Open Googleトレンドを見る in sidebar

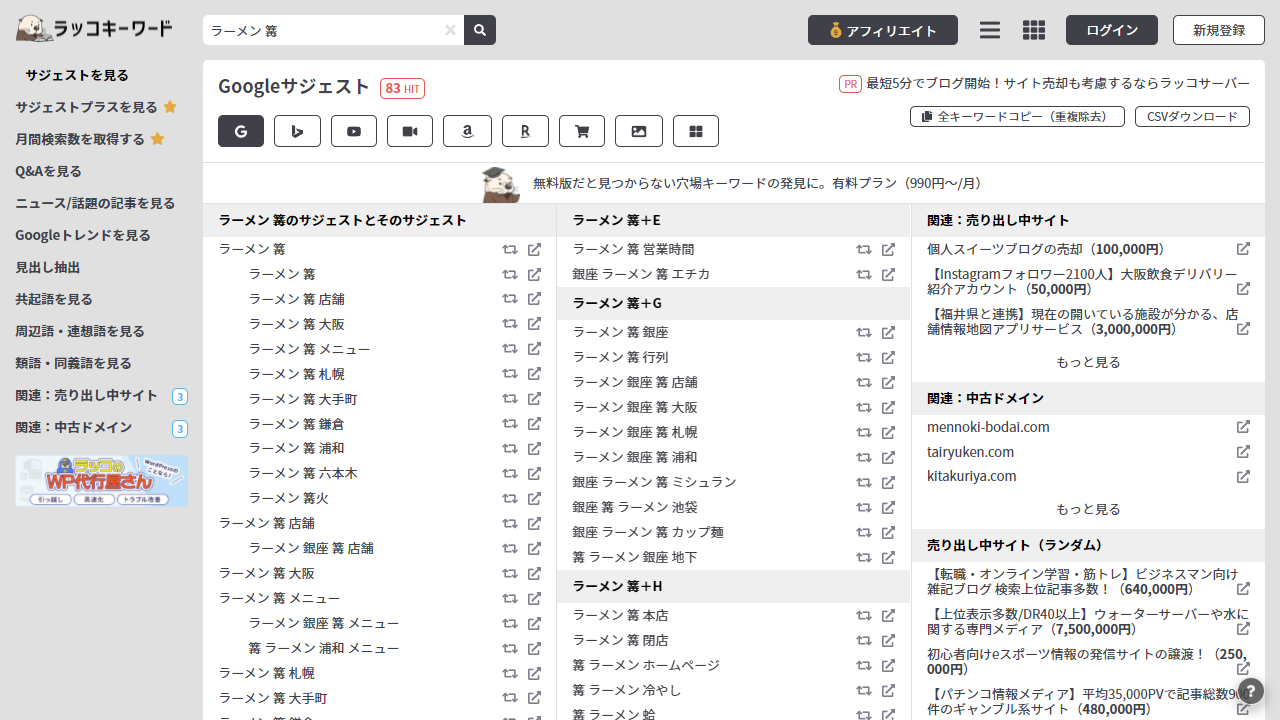click(83, 235)
